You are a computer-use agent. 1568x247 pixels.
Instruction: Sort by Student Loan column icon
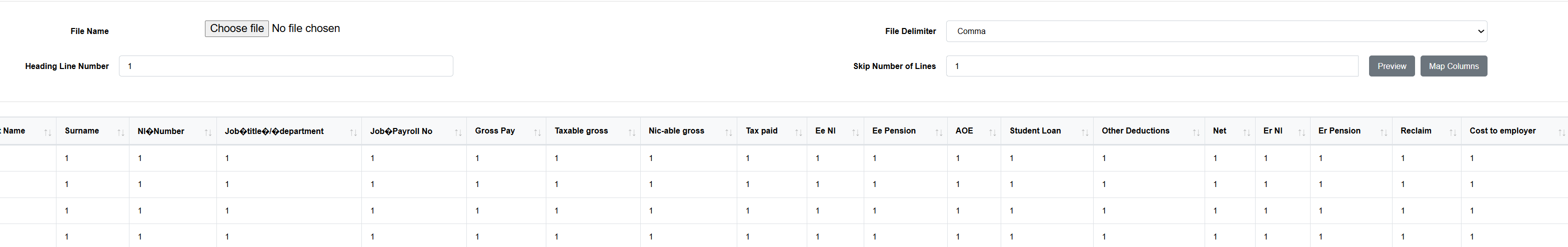coord(1084,132)
